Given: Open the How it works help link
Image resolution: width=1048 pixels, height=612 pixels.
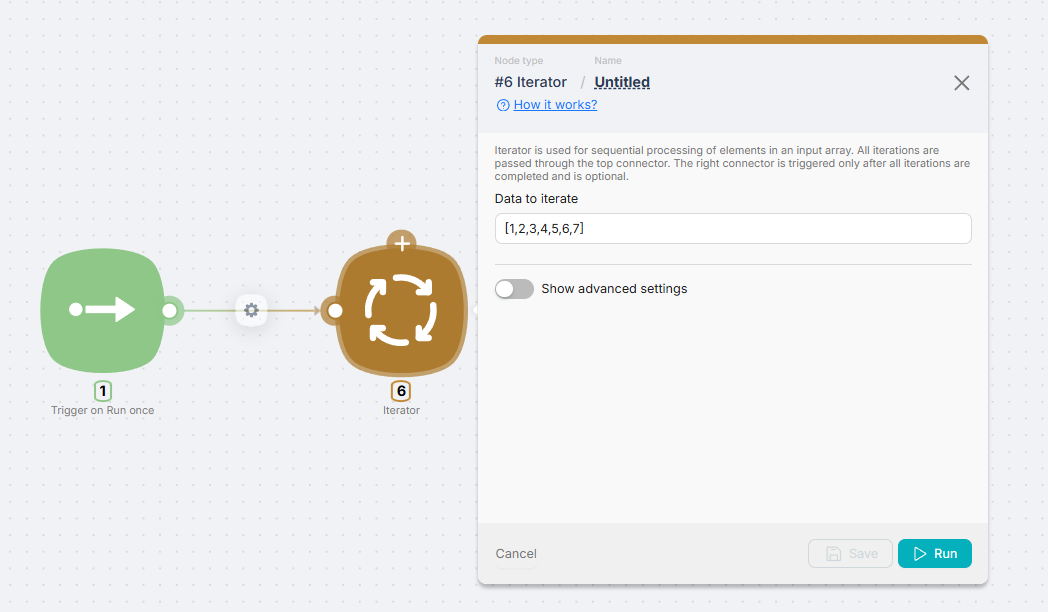Looking at the screenshot, I should (554, 104).
